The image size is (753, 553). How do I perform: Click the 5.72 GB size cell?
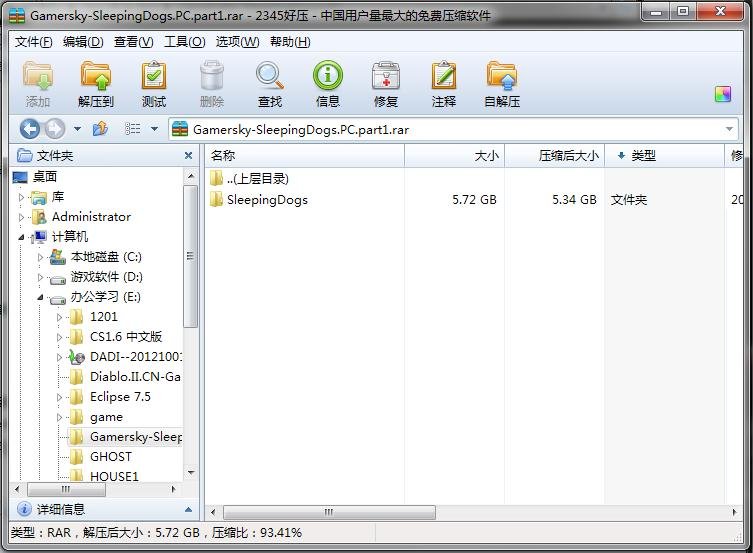pyautogui.click(x=474, y=200)
